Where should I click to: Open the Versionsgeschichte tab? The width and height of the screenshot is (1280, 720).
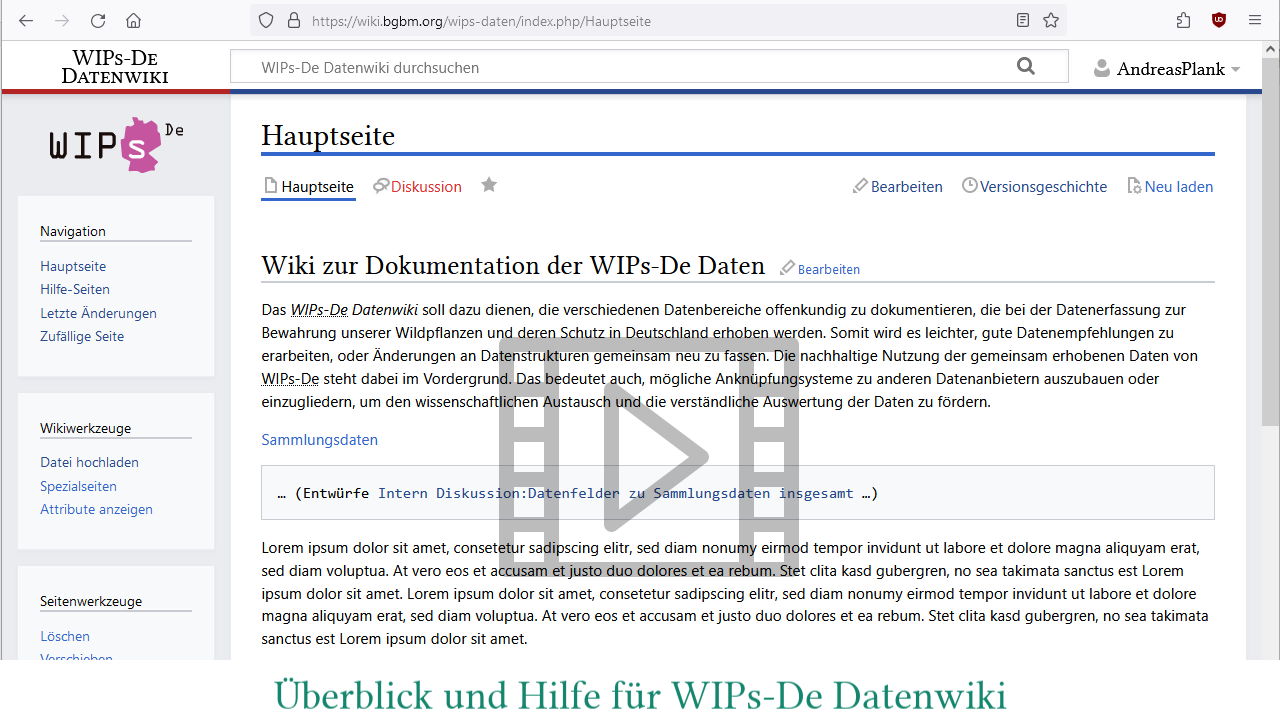[x=1042, y=187]
